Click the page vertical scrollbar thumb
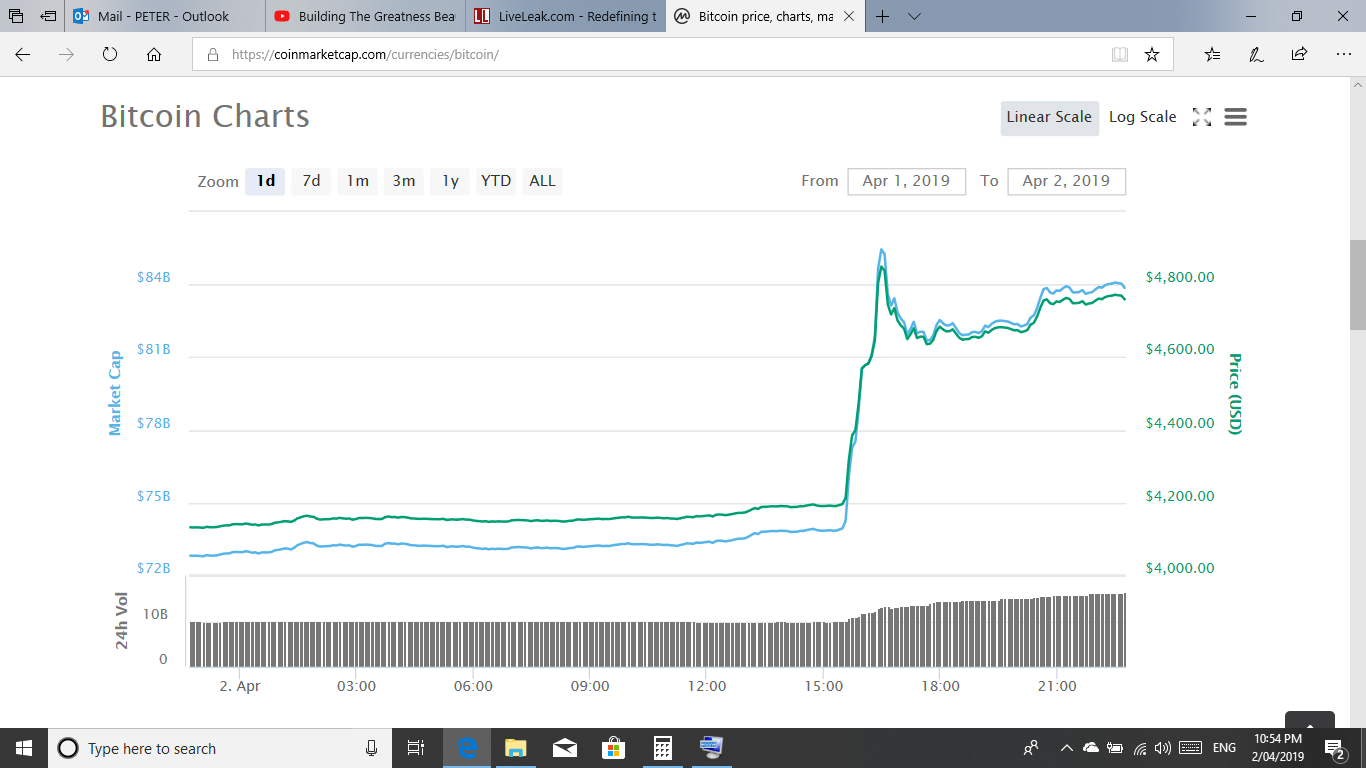1366x768 pixels. [x=1357, y=285]
